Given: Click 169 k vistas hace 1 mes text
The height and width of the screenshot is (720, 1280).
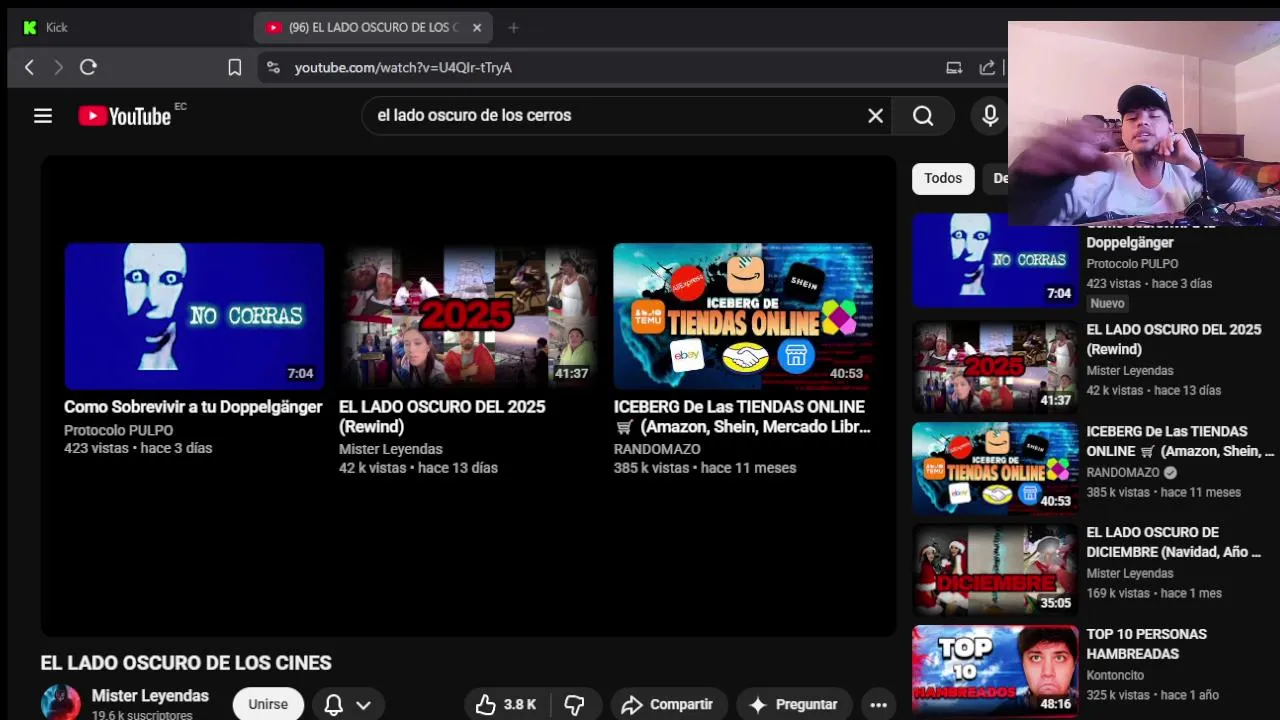Looking at the screenshot, I should [1154, 593].
